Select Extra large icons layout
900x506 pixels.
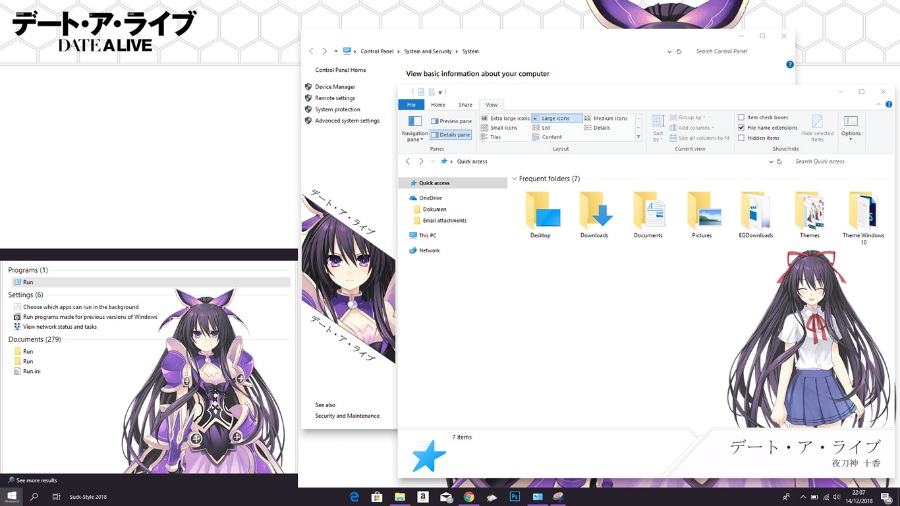(x=505, y=118)
